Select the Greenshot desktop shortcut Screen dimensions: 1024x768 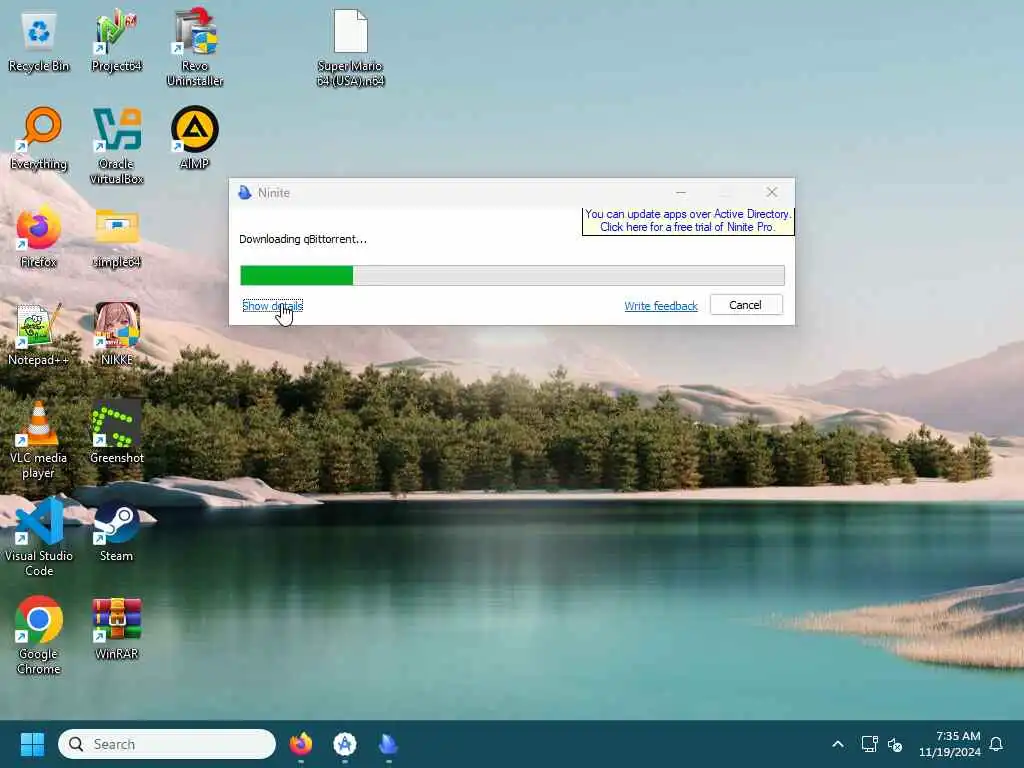click(116, 433)
